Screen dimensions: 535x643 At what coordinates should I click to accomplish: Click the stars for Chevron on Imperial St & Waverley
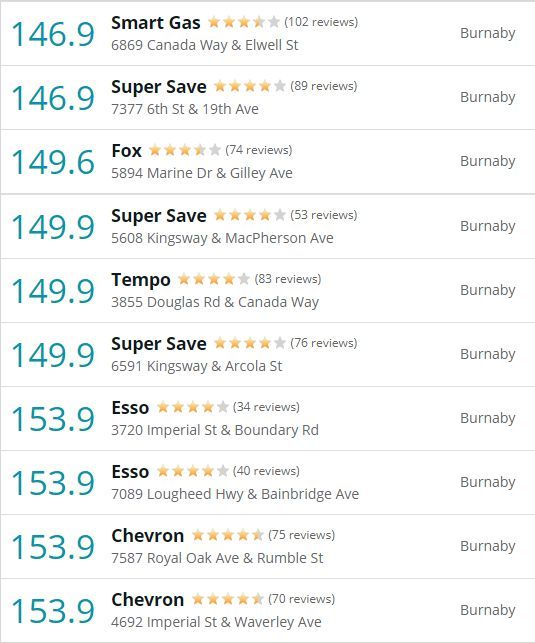(228, 600)
